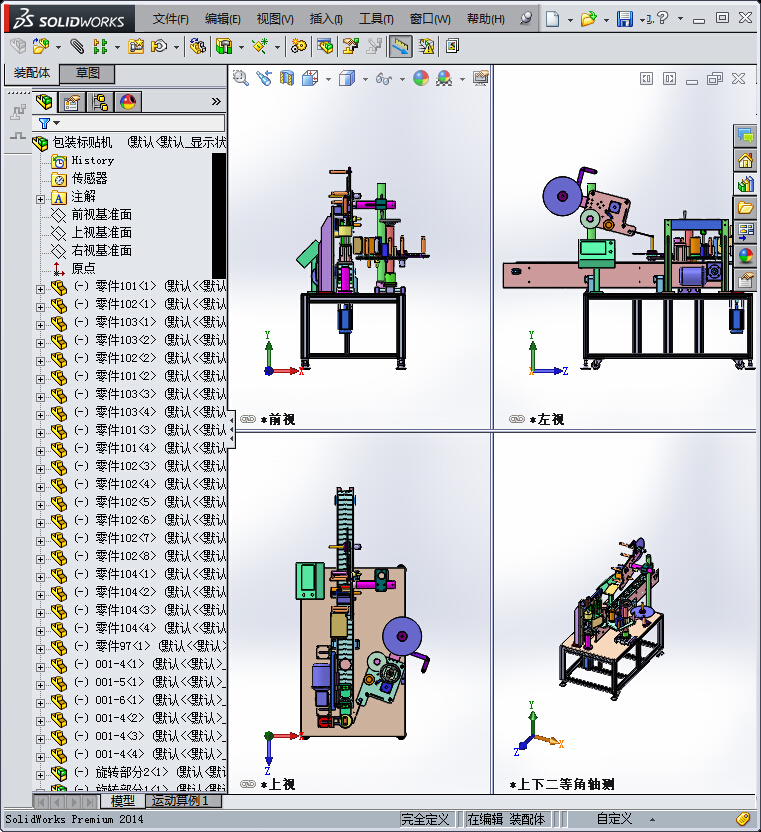Click the New document icon
This screenshot has height=832, width=761.
coord(553,20)
